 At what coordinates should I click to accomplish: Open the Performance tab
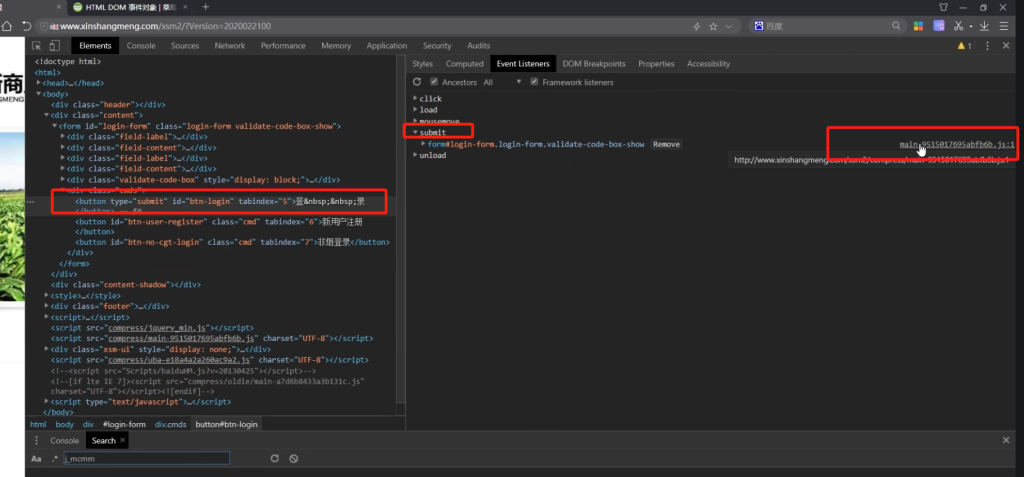[x=283, y=46]
